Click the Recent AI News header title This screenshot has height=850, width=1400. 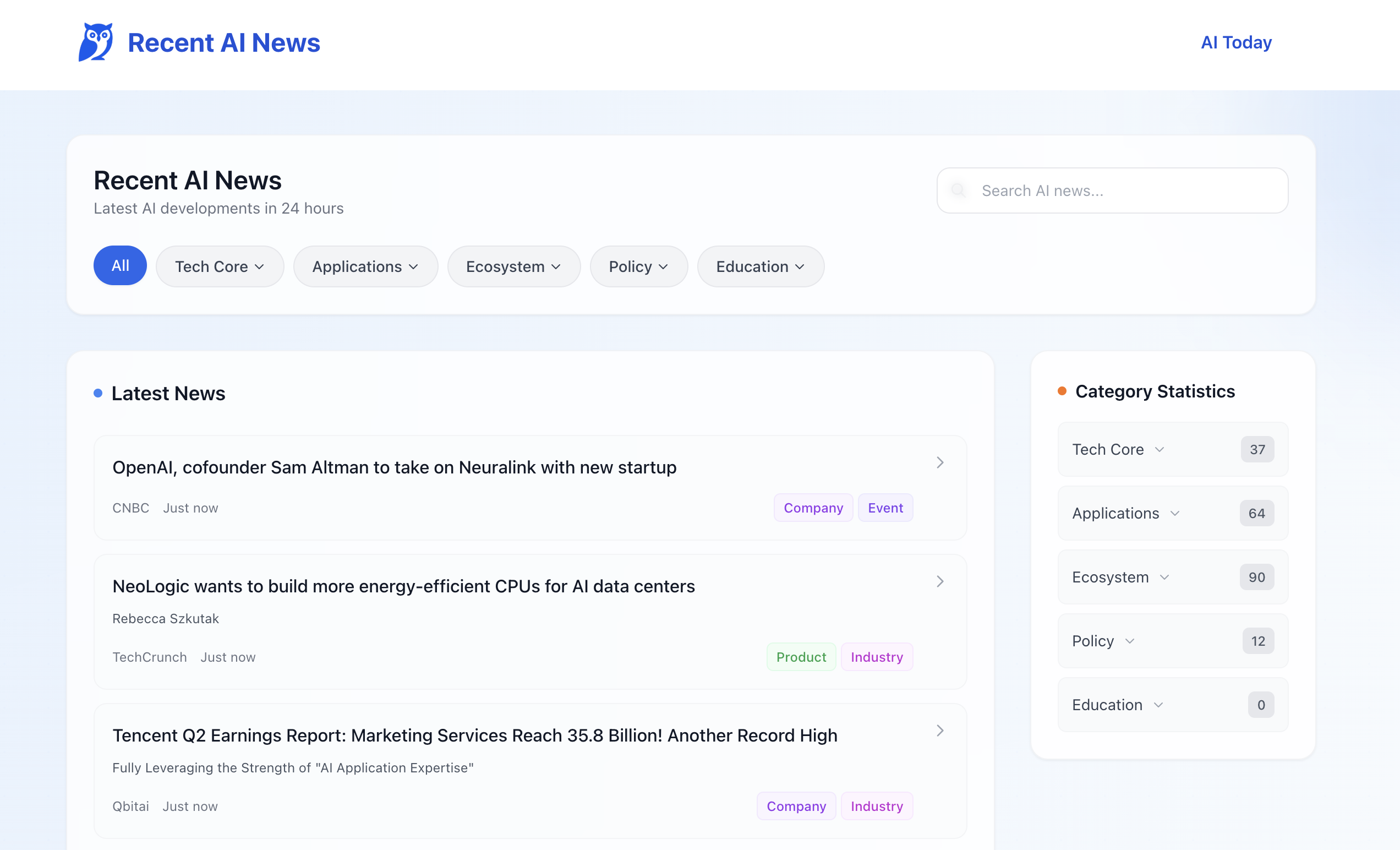click(x=224, y=42)
